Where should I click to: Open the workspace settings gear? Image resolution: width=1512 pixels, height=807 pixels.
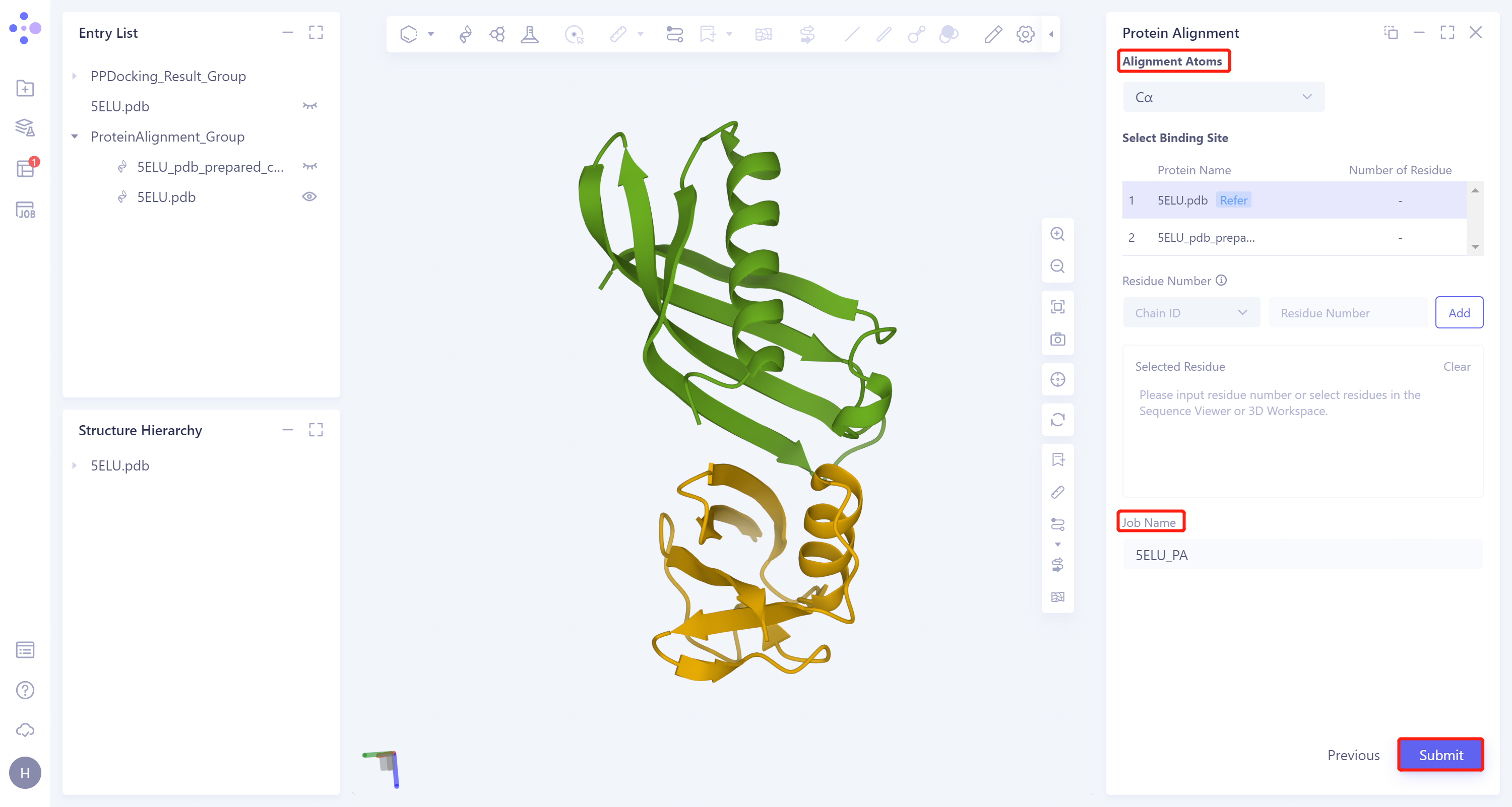click(1025, 34)
